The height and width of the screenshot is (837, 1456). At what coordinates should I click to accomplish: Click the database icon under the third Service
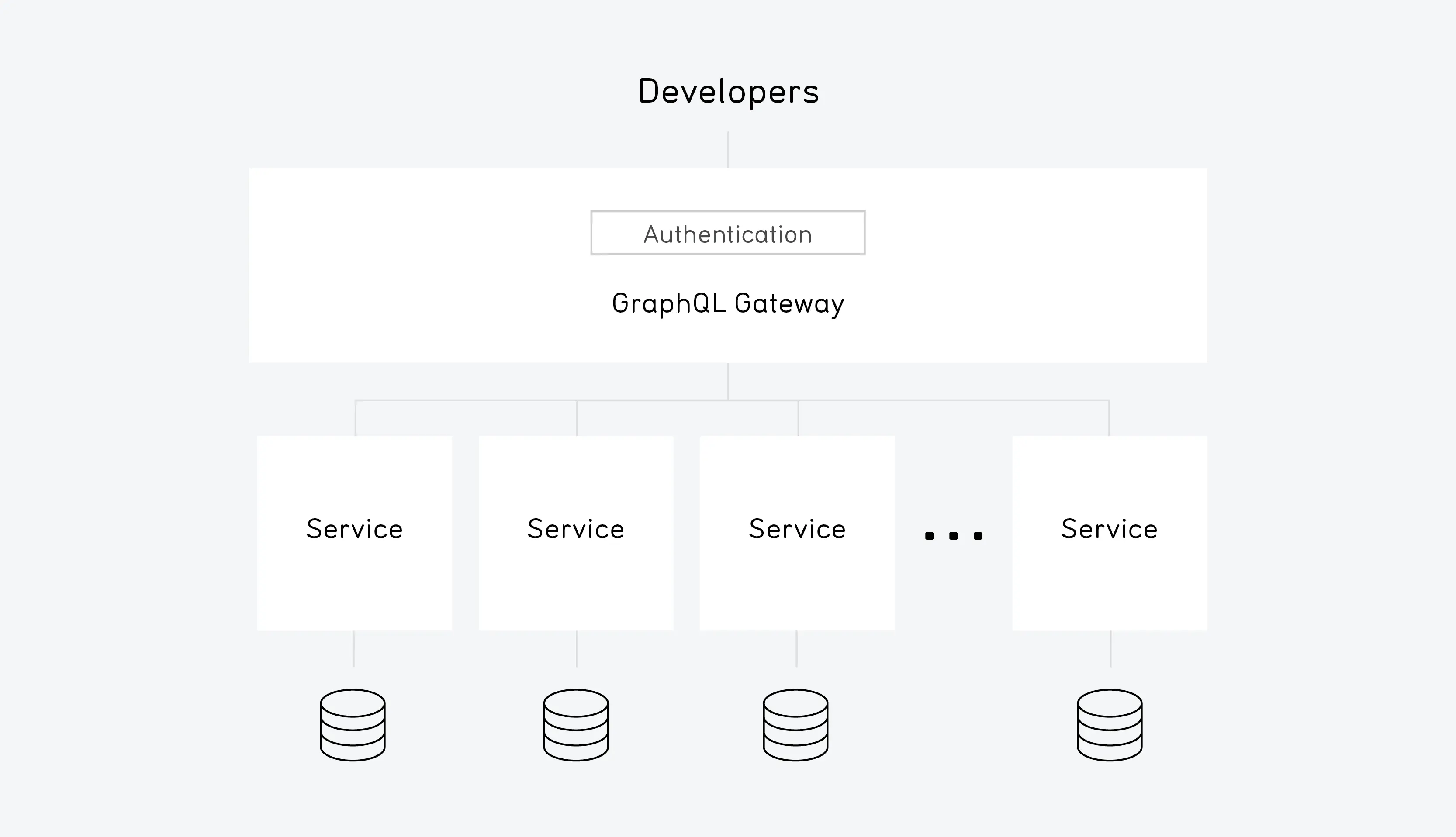coord(796,725)
